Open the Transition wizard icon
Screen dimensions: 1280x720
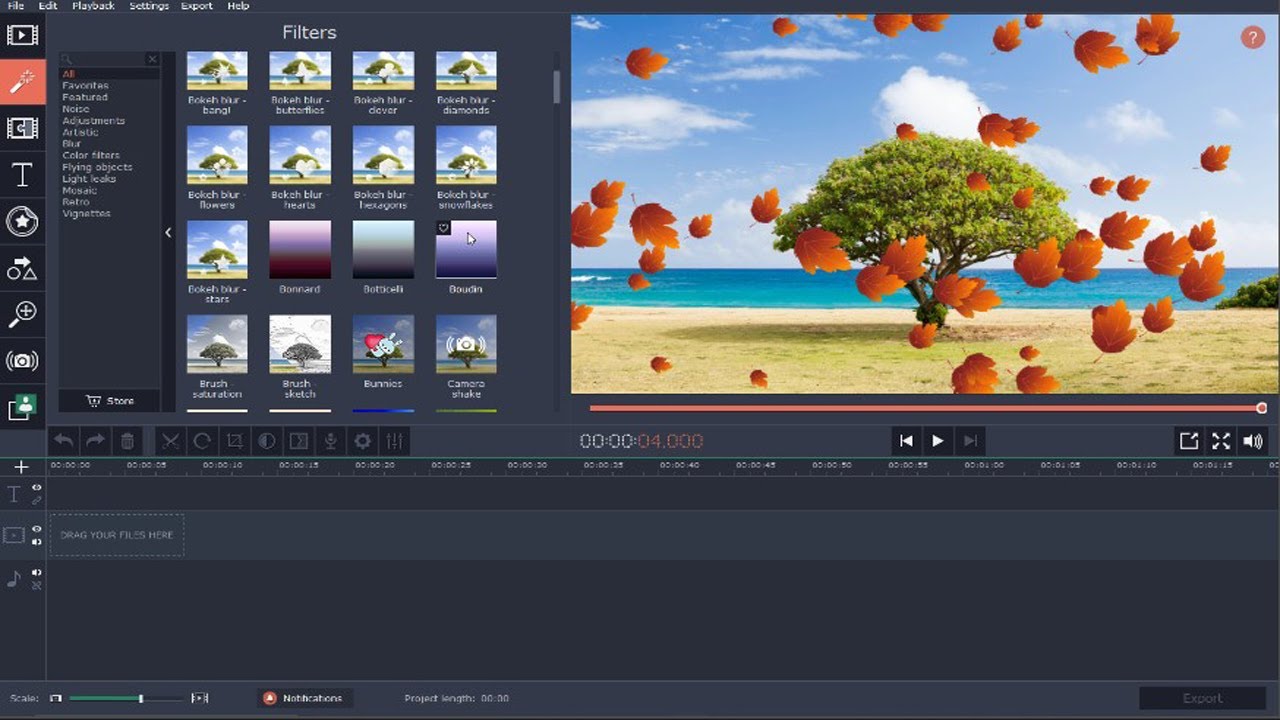point(298,441)
